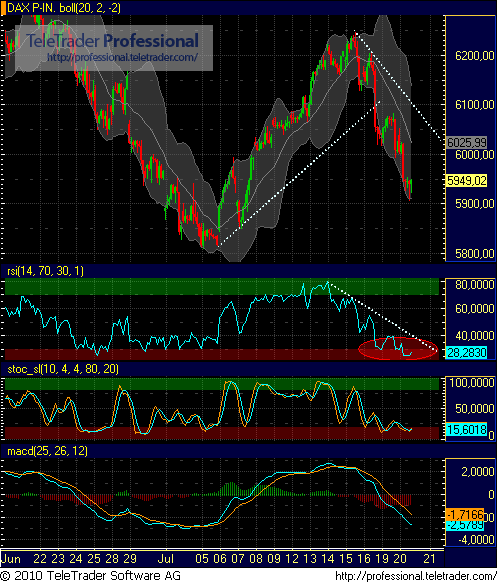
Task: Click date 22 on the time axis
Action: [40, 559]
